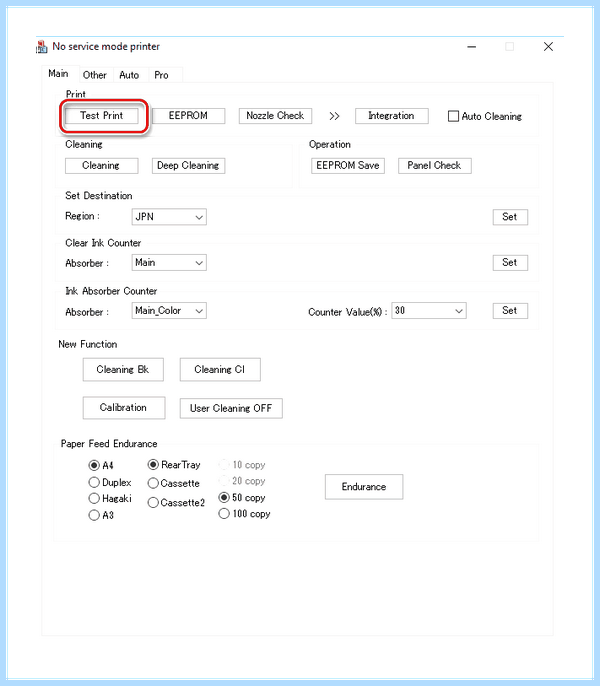The height and width of the screenshot is (686, 600).
Task: Click the Integration button
Action: tap(392, 116)
